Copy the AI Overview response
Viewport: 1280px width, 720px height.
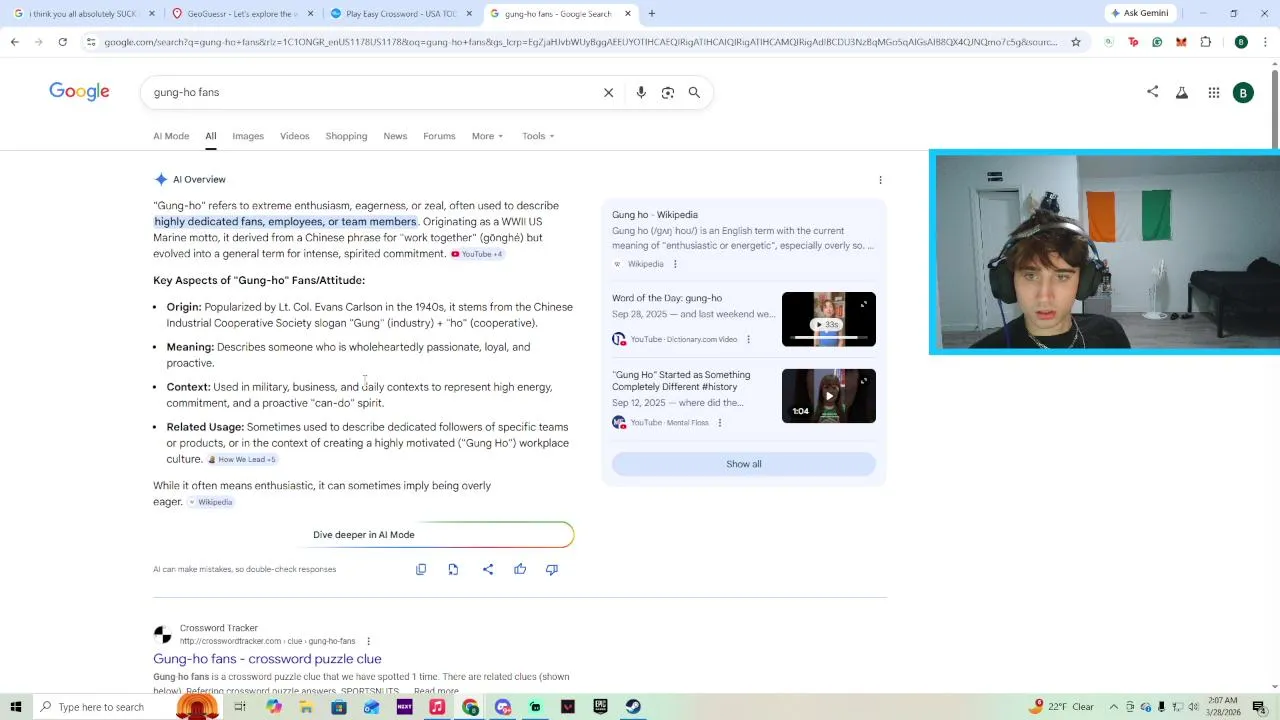[421, 569]
